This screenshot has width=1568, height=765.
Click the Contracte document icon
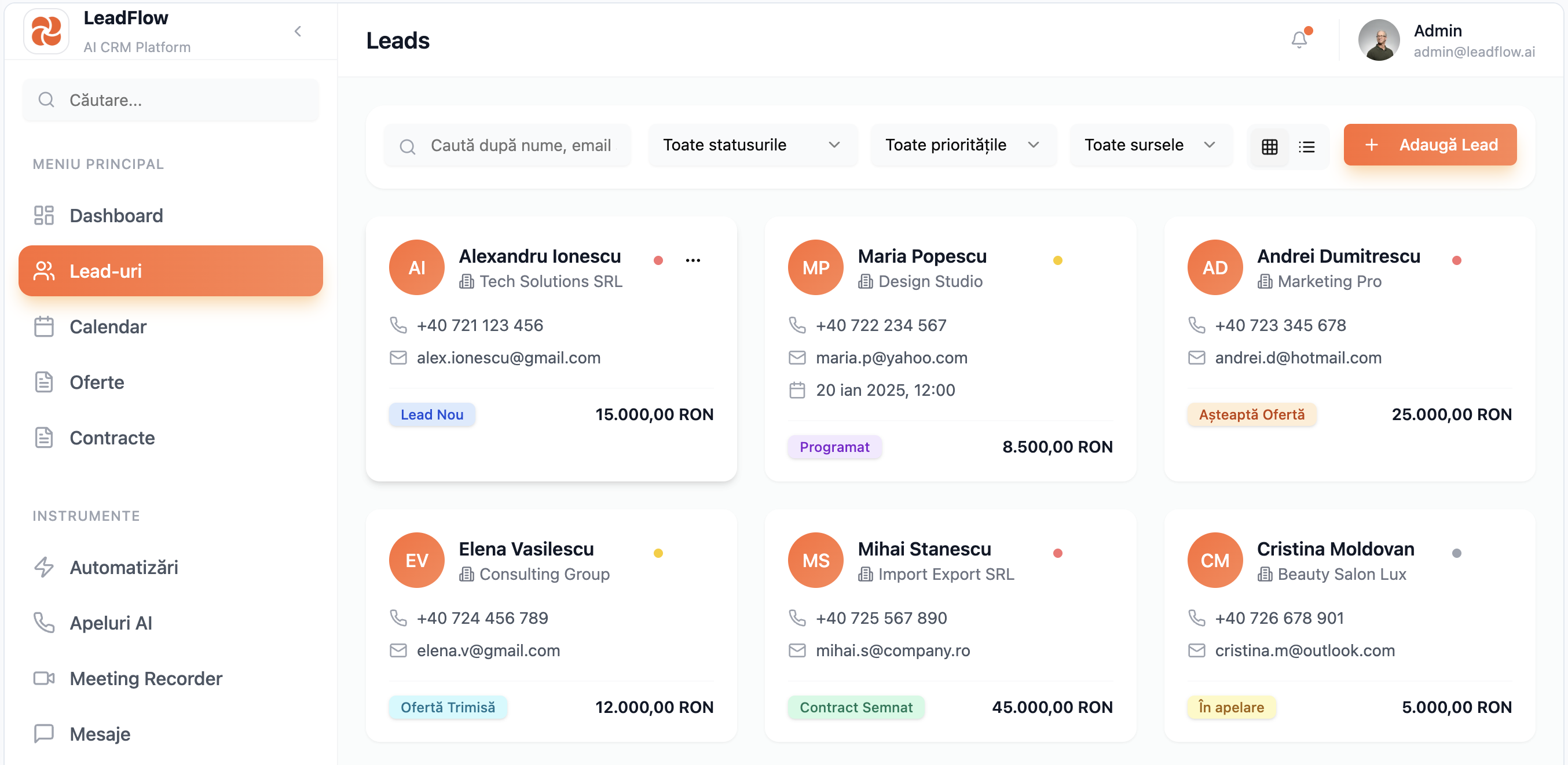[43, 437]
